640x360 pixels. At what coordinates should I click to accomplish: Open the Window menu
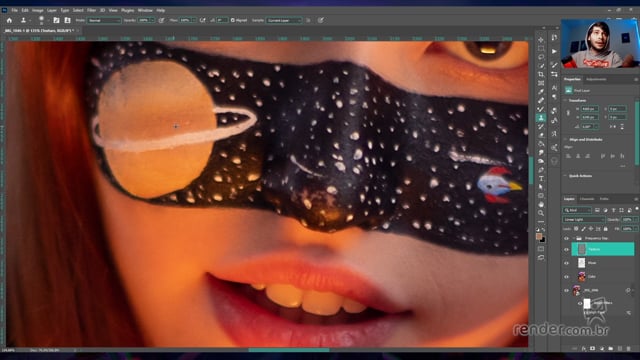click(x=145, y=10)
